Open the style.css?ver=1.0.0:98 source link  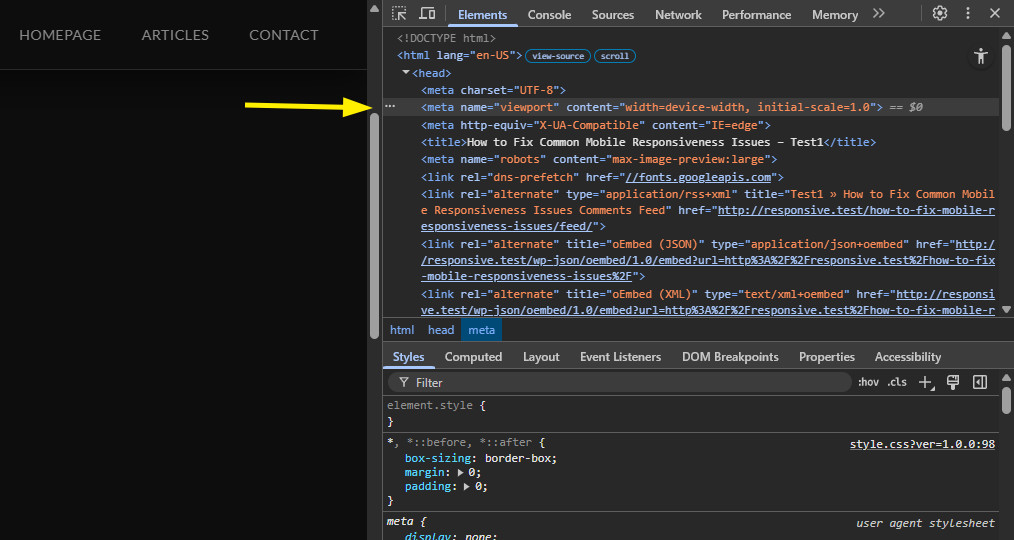[922, 444]
